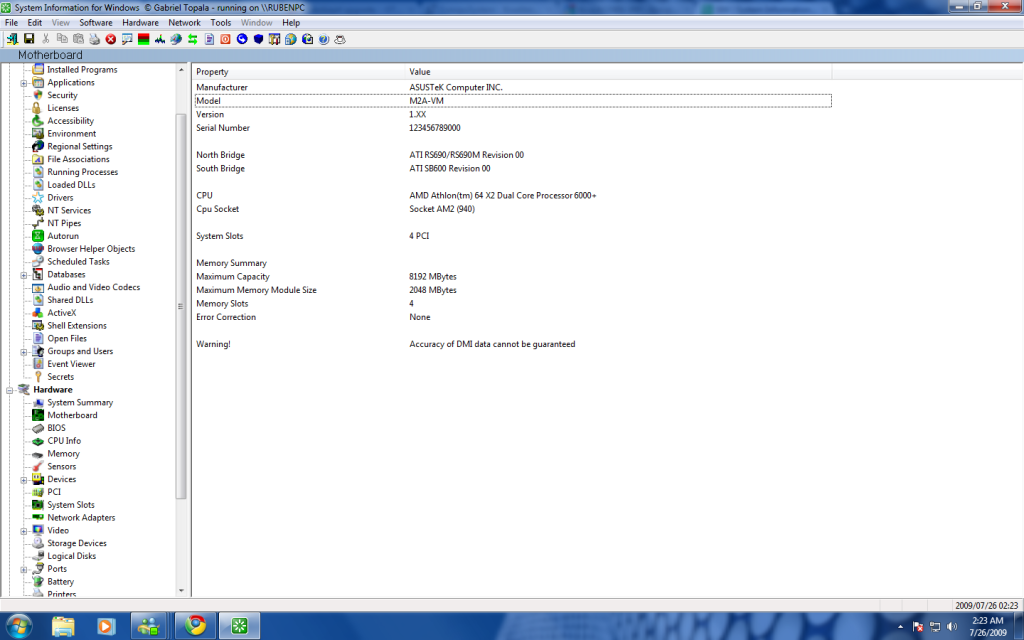Open the Help menu
Viewport: 1024px width, 640px height.
pyautogui.click(x=291, y=22)
